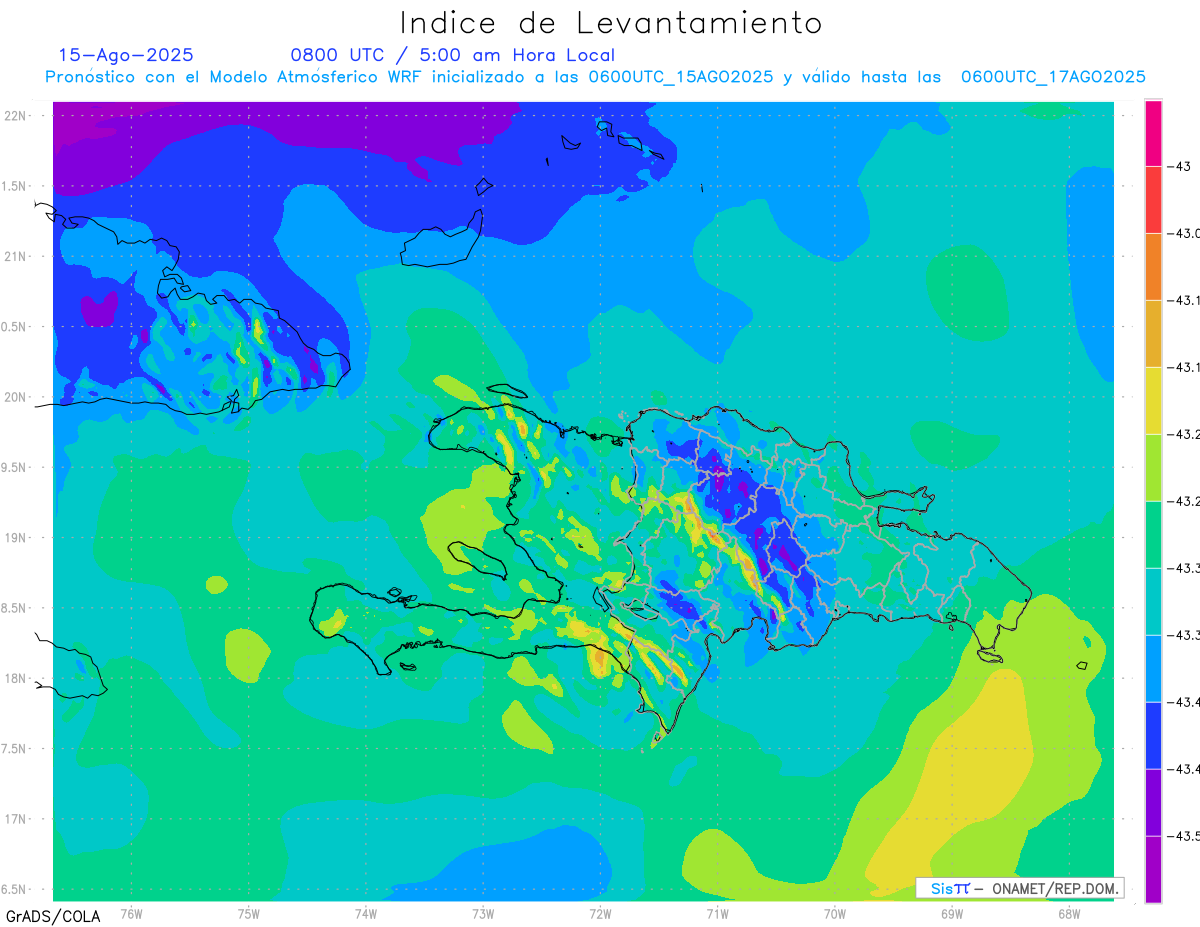Pick the orange swatch in the color bar
Image resolution: width=1200 pixels, height=927 pixels.
[x=1153, y=266]
